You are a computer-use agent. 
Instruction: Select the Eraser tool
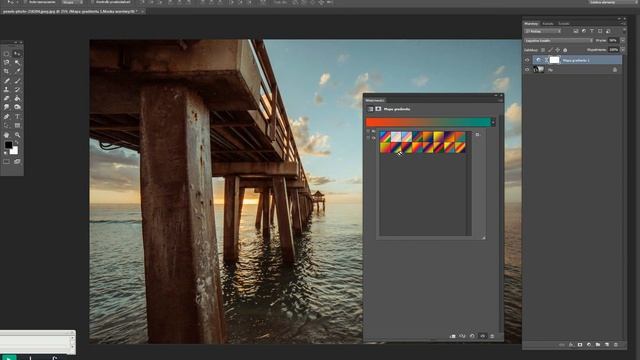tap(7, 98)
